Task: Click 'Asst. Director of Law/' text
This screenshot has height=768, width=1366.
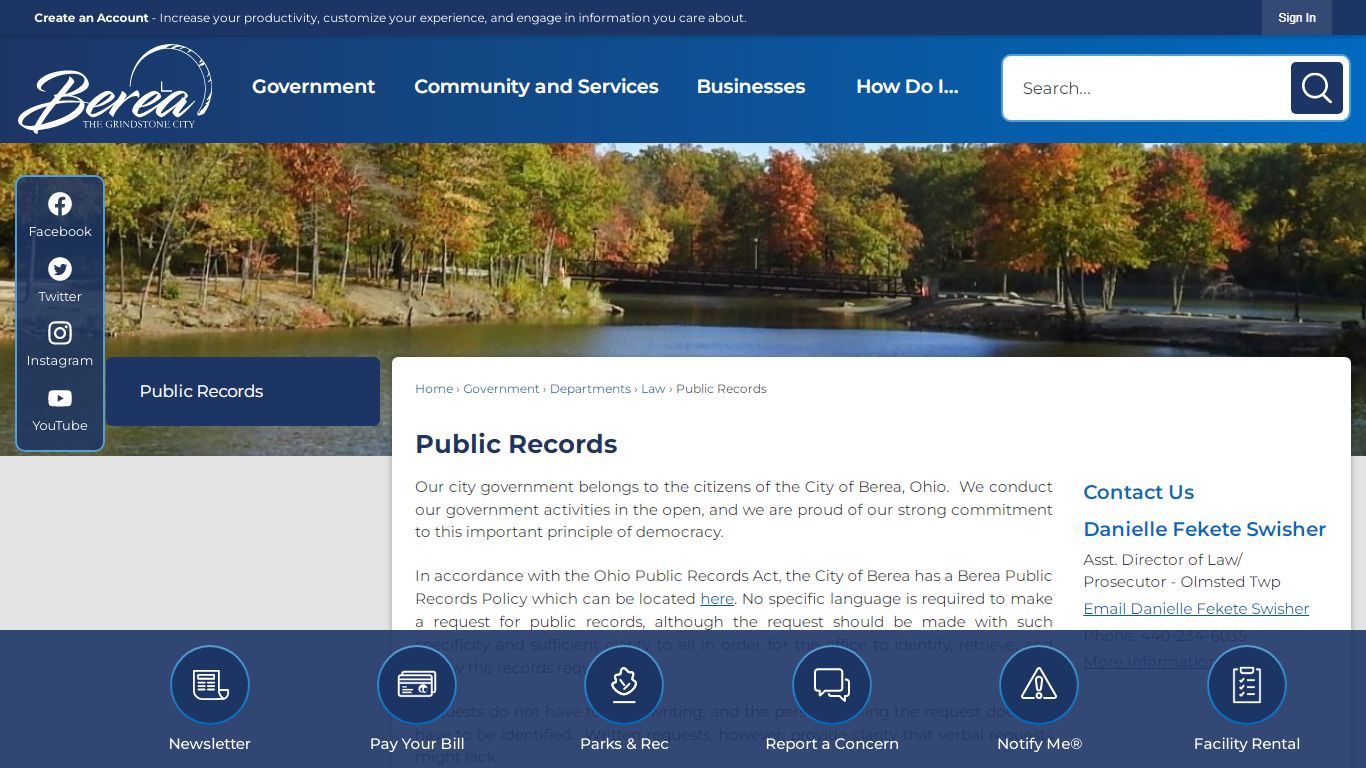Action: tap(1163, 560)
